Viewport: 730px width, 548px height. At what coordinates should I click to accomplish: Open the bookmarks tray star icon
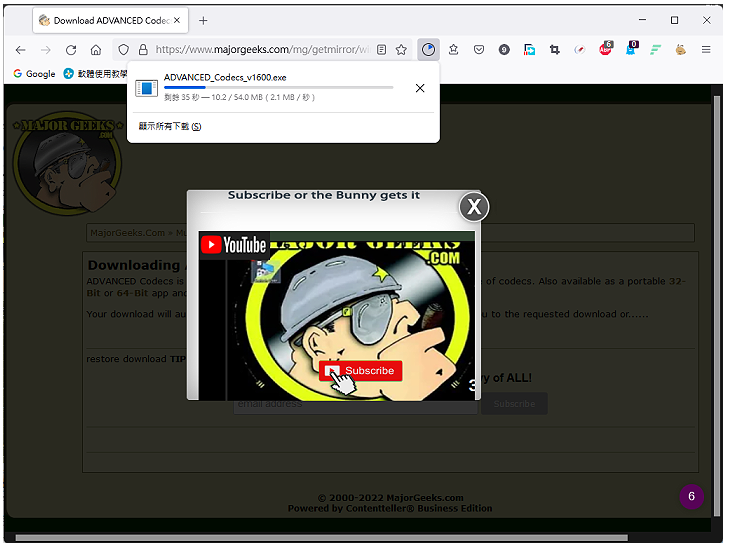point(453,49)
